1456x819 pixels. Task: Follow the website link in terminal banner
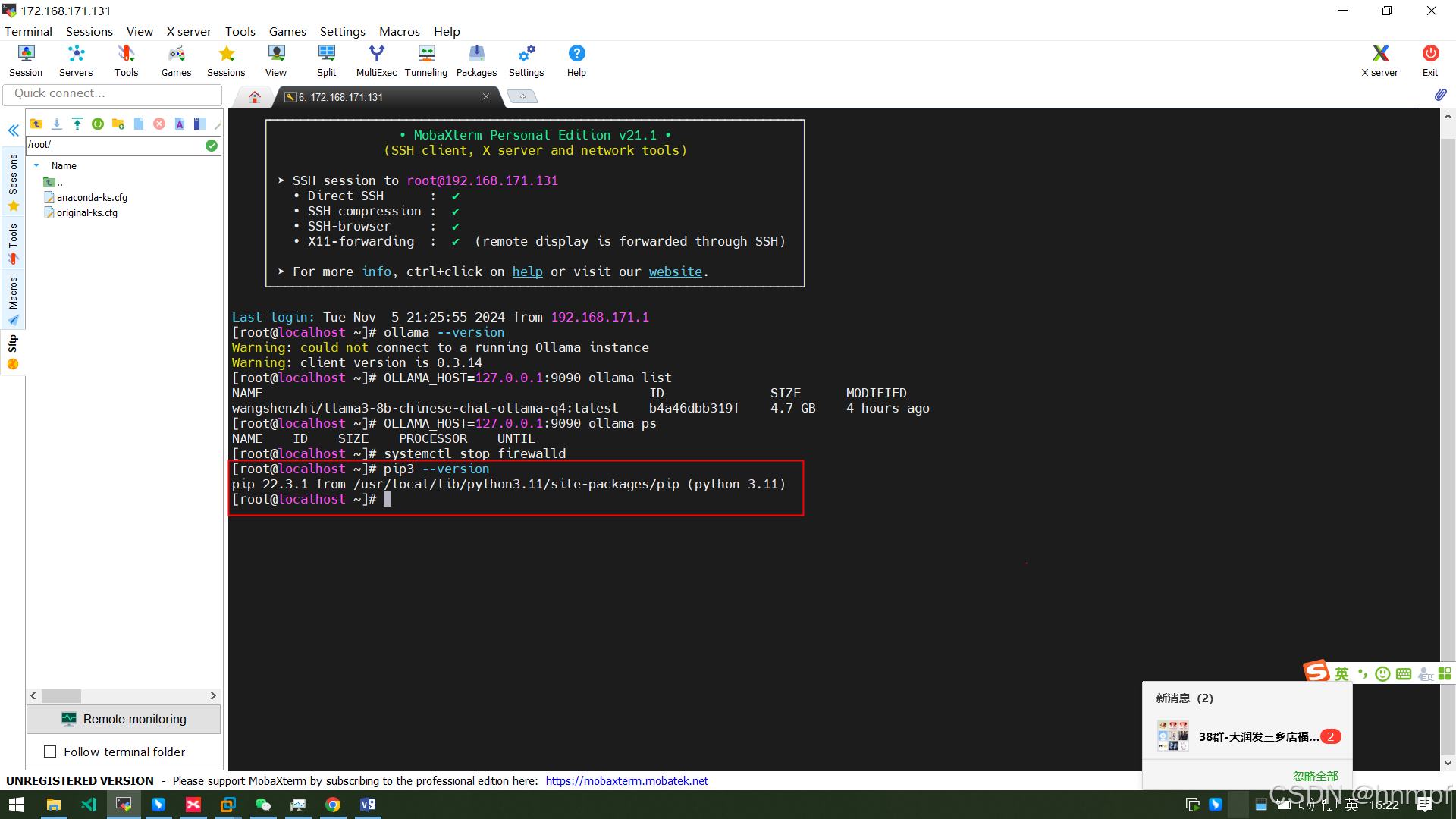(x=675, y=271)
